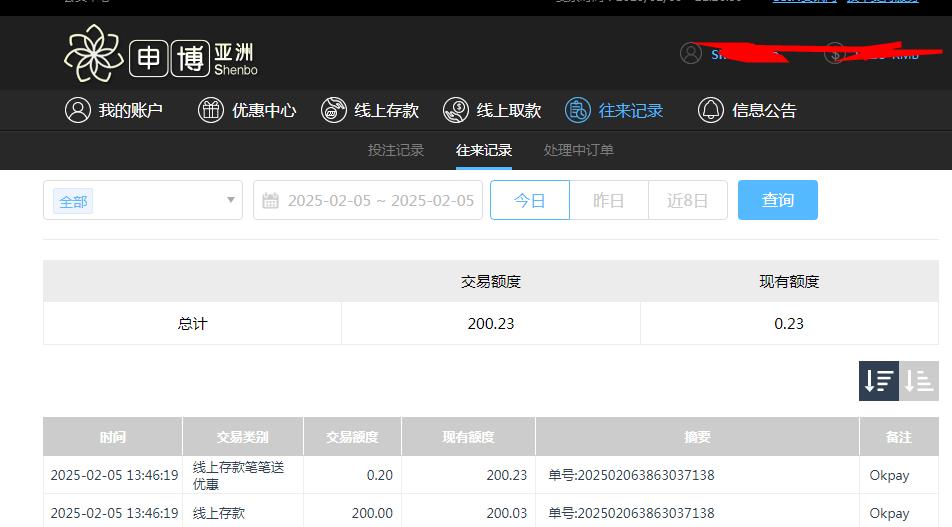
Task: Click the 往来记录 records icon
Action: 577,110
